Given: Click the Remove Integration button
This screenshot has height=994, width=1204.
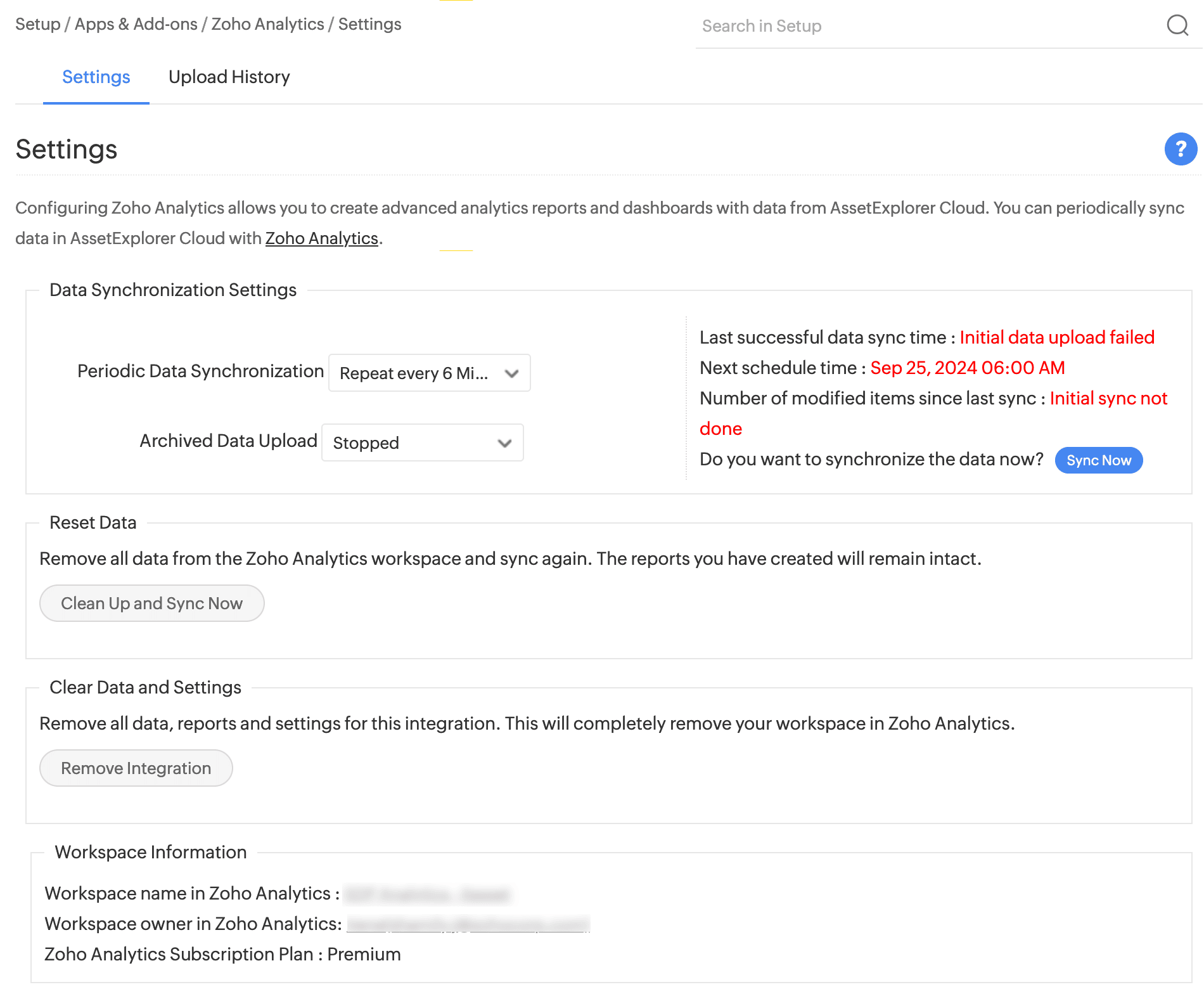Looking at the screenshot, I should [136, 768].
